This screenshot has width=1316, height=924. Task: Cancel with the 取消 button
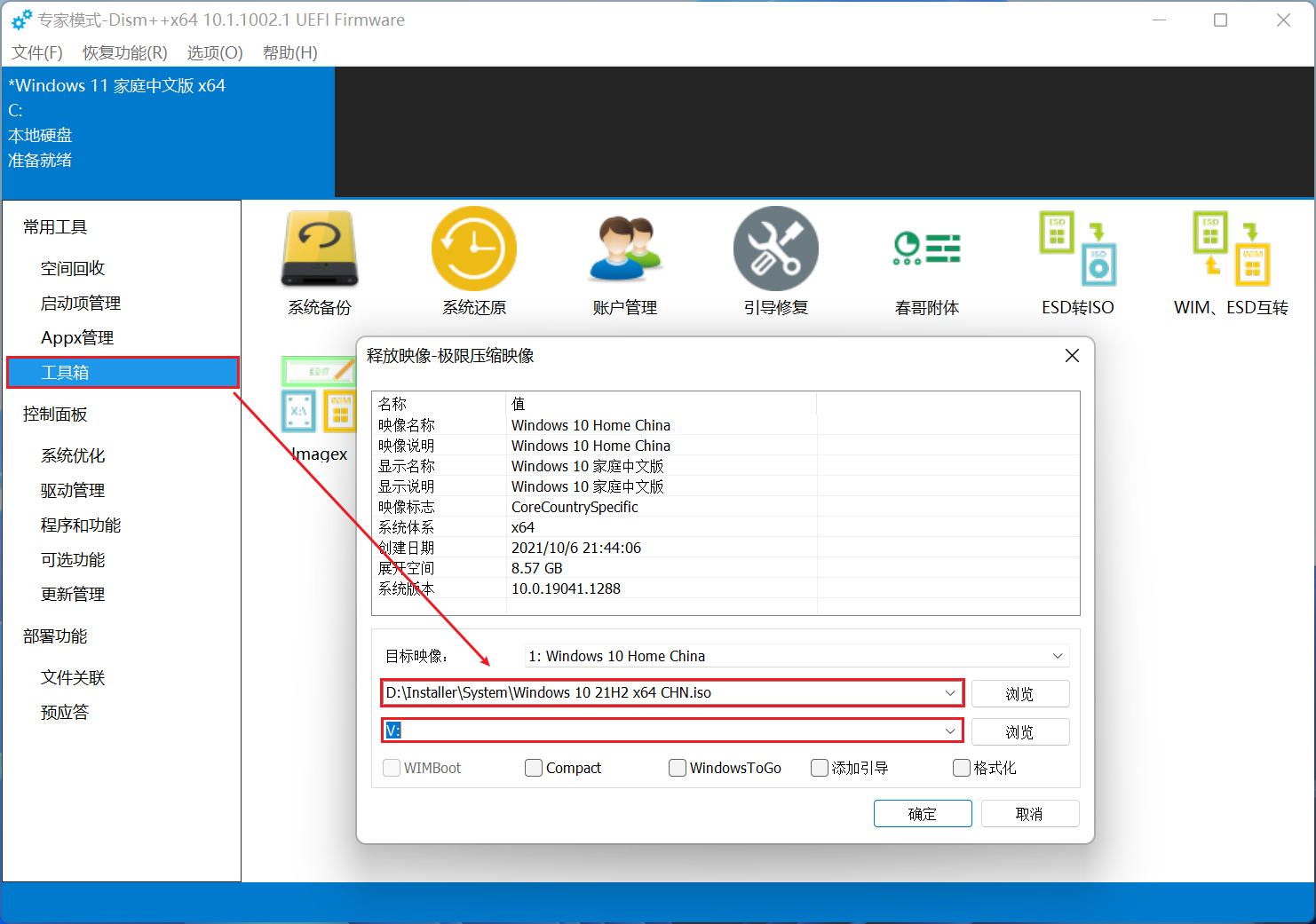(x=1030, y=813)
